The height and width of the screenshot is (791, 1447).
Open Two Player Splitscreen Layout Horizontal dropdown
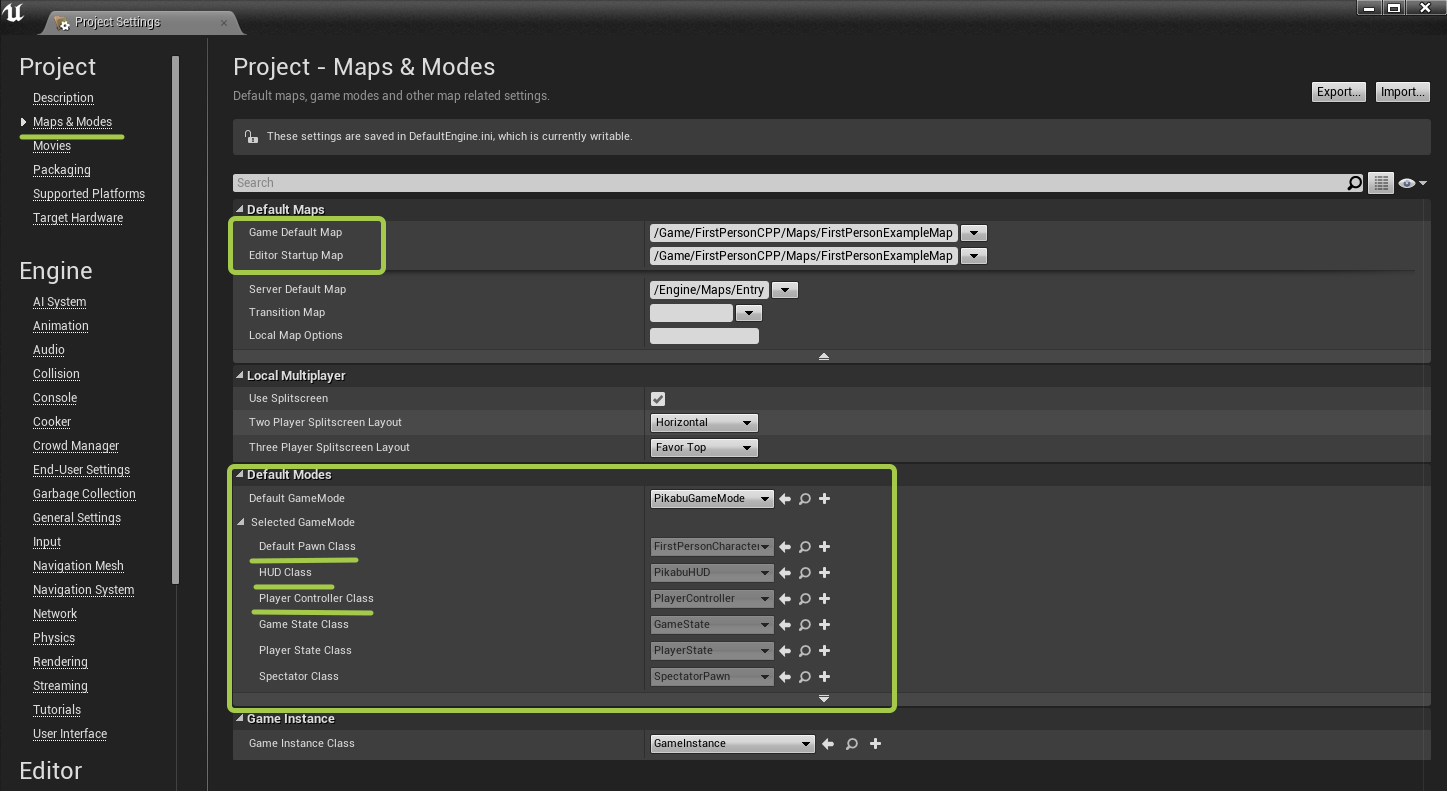coord(704,423)
